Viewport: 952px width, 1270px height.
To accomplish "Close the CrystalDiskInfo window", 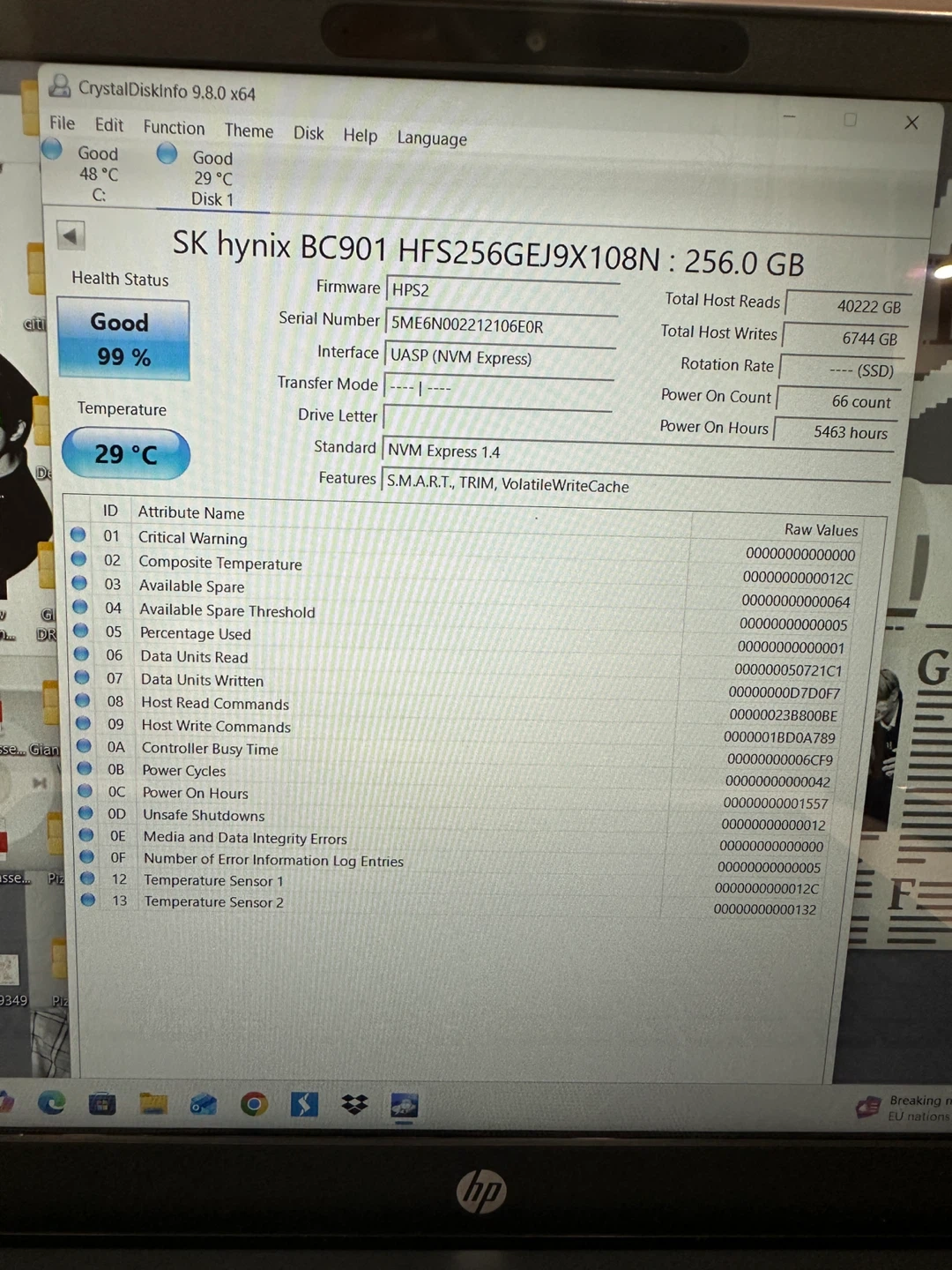I will pyautogui.click(x=911, y=122).
